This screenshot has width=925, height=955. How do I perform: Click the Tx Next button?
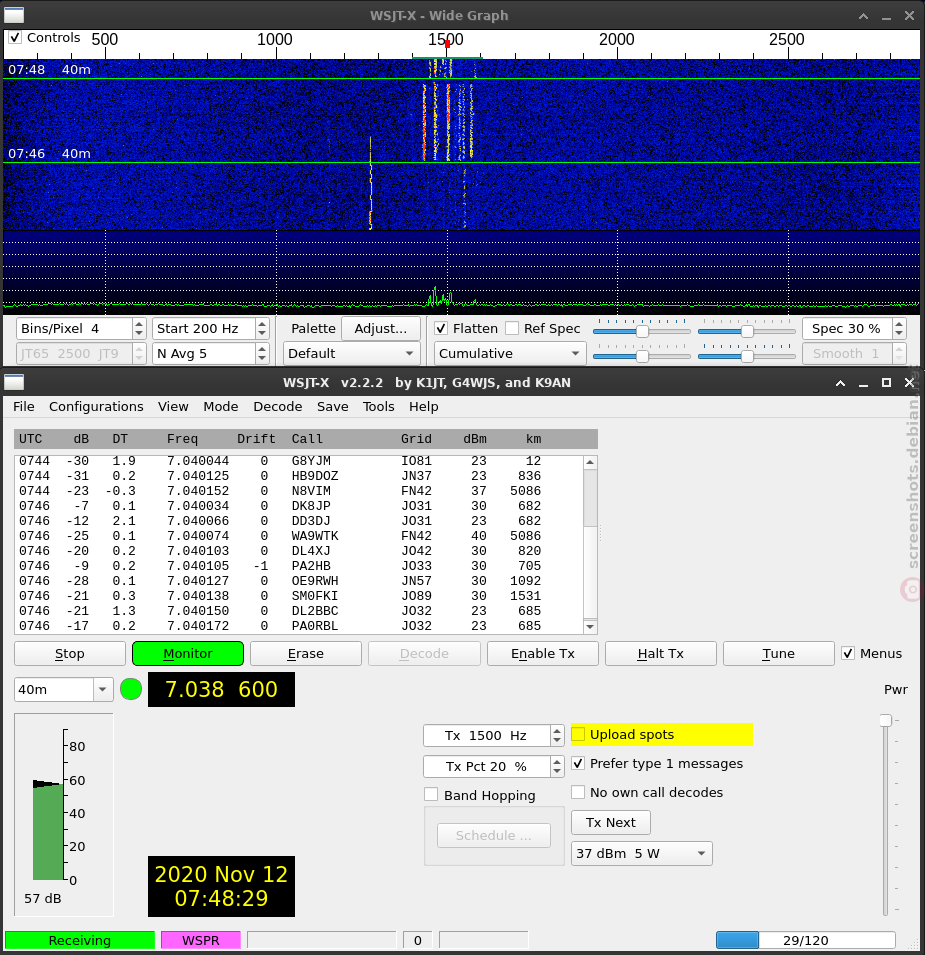611,823
